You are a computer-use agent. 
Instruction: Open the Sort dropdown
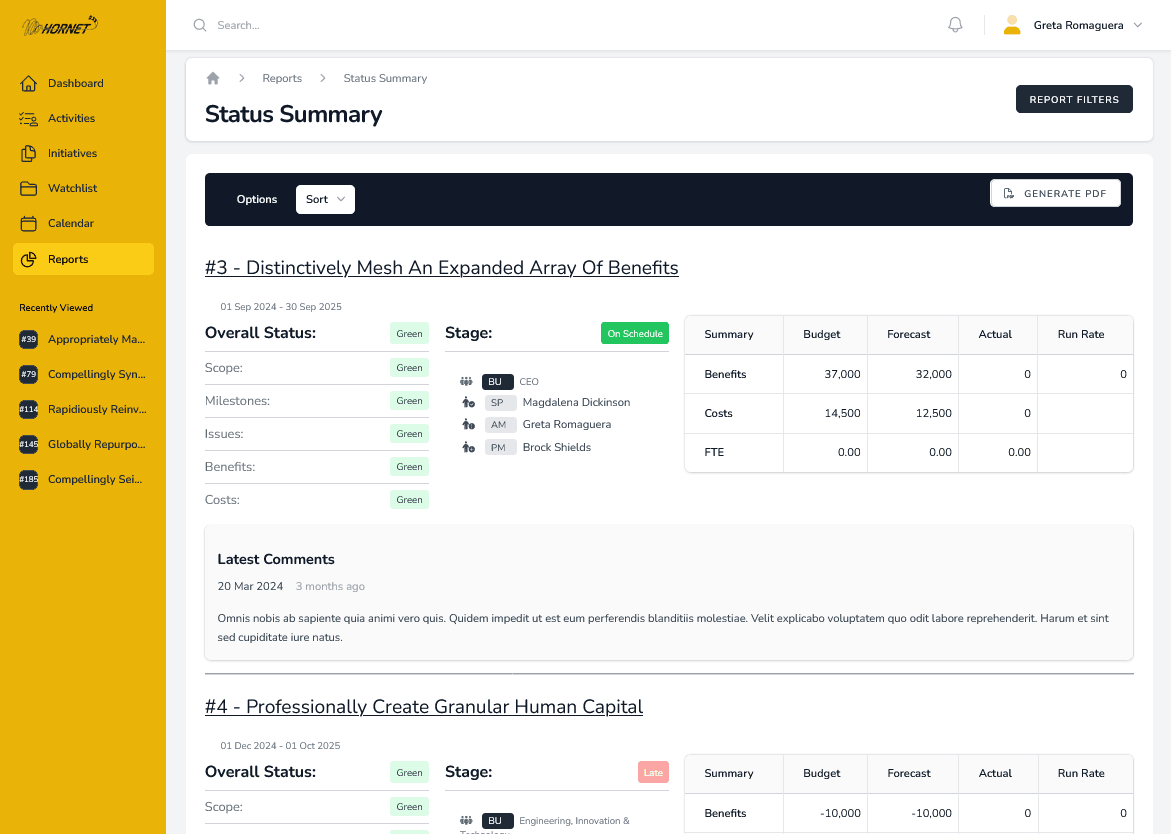click(325, 199)
